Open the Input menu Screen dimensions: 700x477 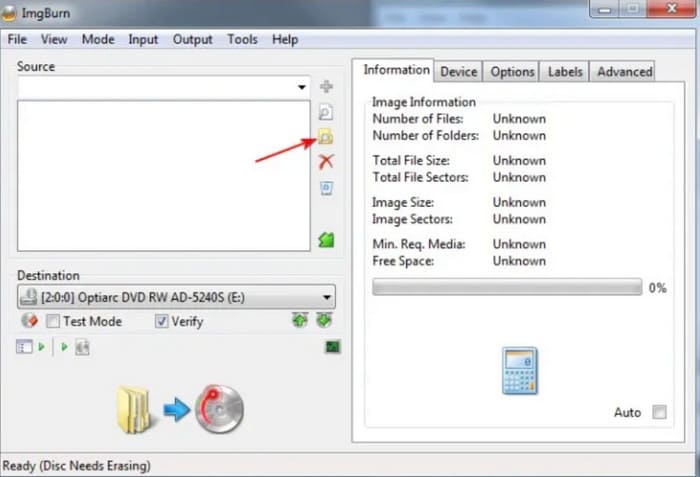point(143,39)
